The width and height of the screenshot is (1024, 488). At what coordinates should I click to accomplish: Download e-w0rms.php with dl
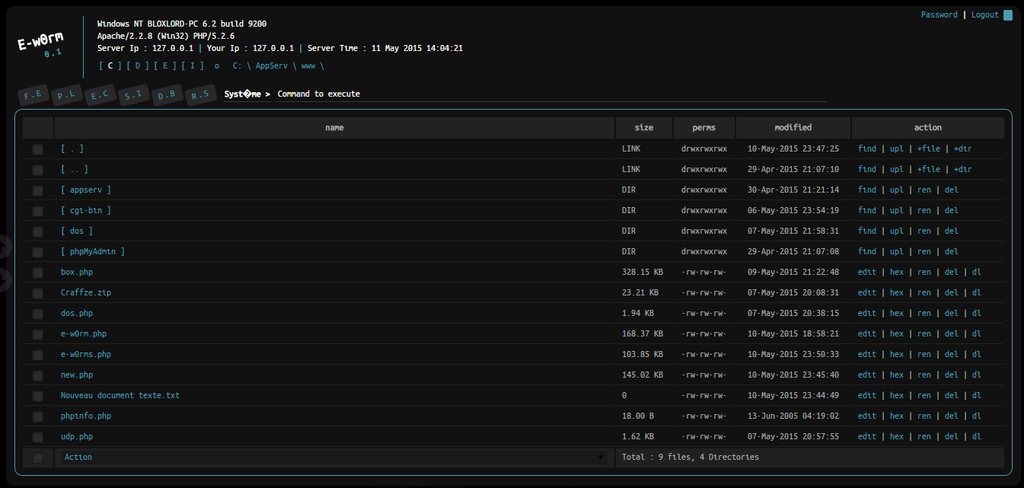coord(976,354)
